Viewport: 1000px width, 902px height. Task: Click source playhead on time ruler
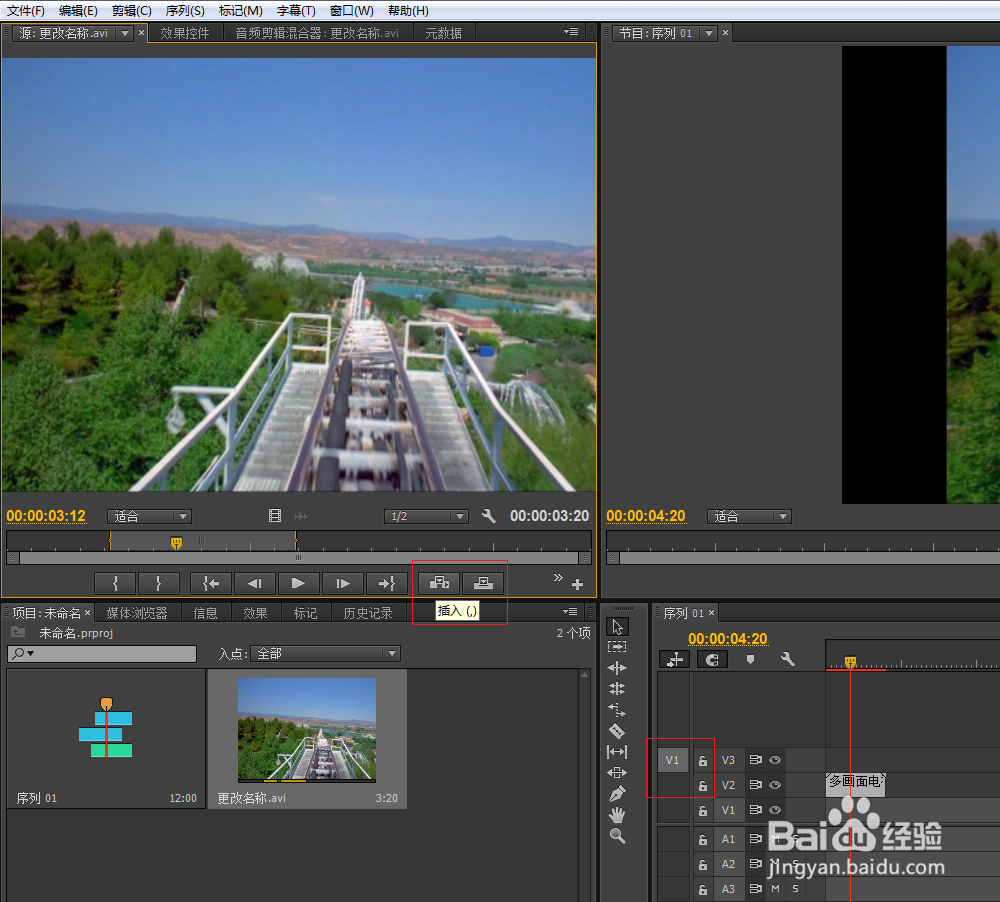point(177,543)
